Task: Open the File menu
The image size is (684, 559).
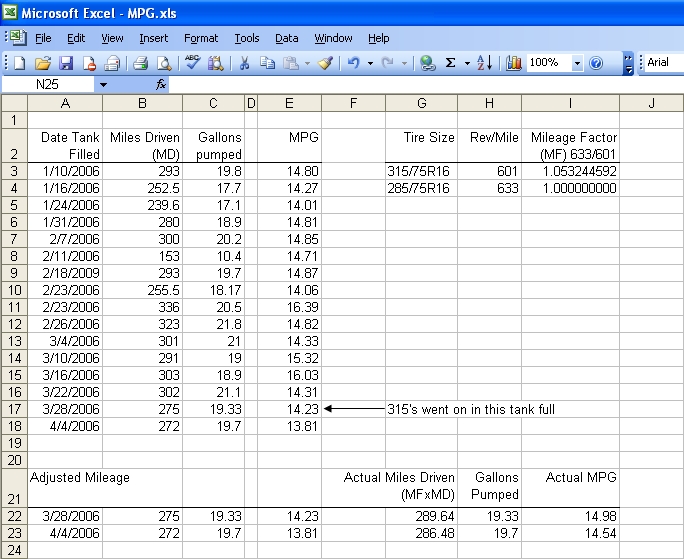Action: pyautogui.click(x=43, y=38)
